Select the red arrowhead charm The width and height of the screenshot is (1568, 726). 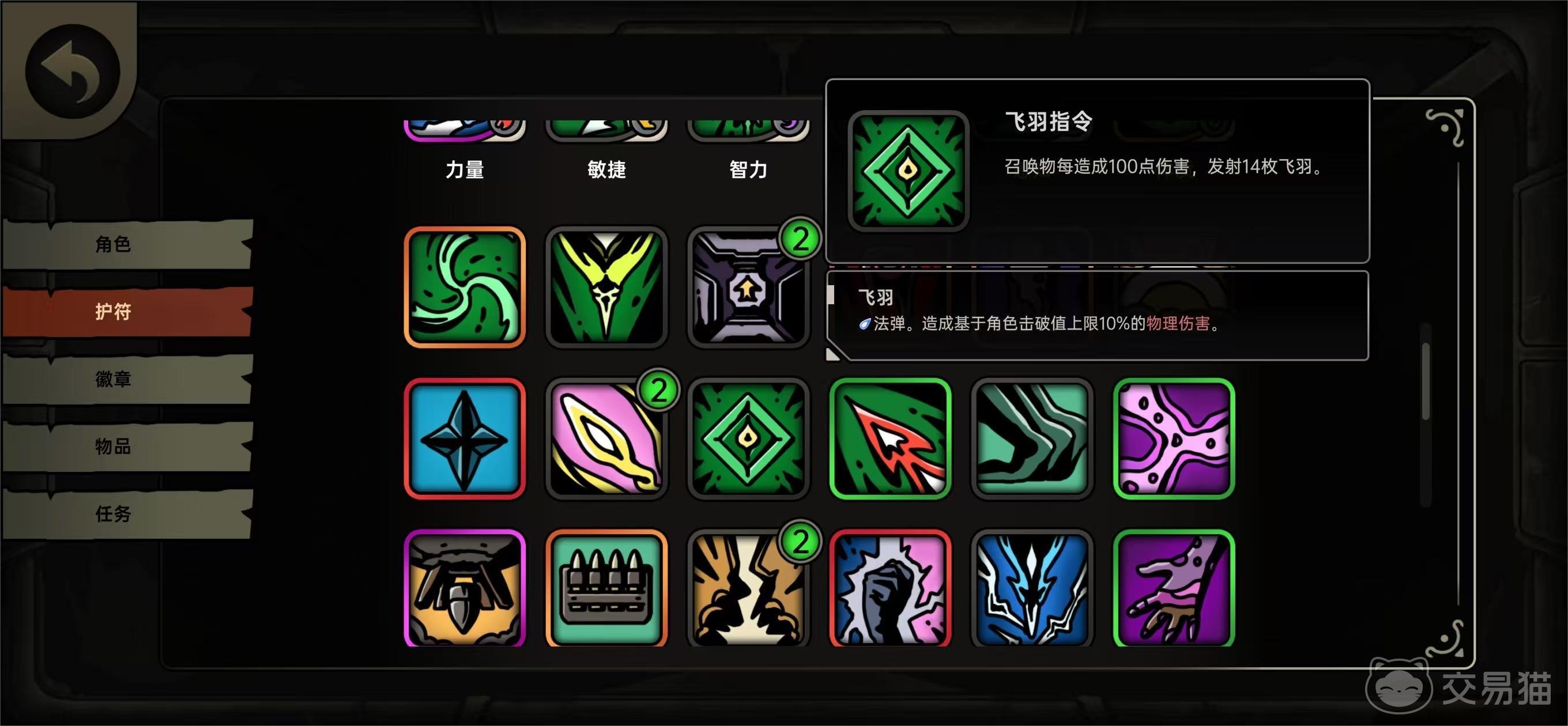tap(890, 438)
